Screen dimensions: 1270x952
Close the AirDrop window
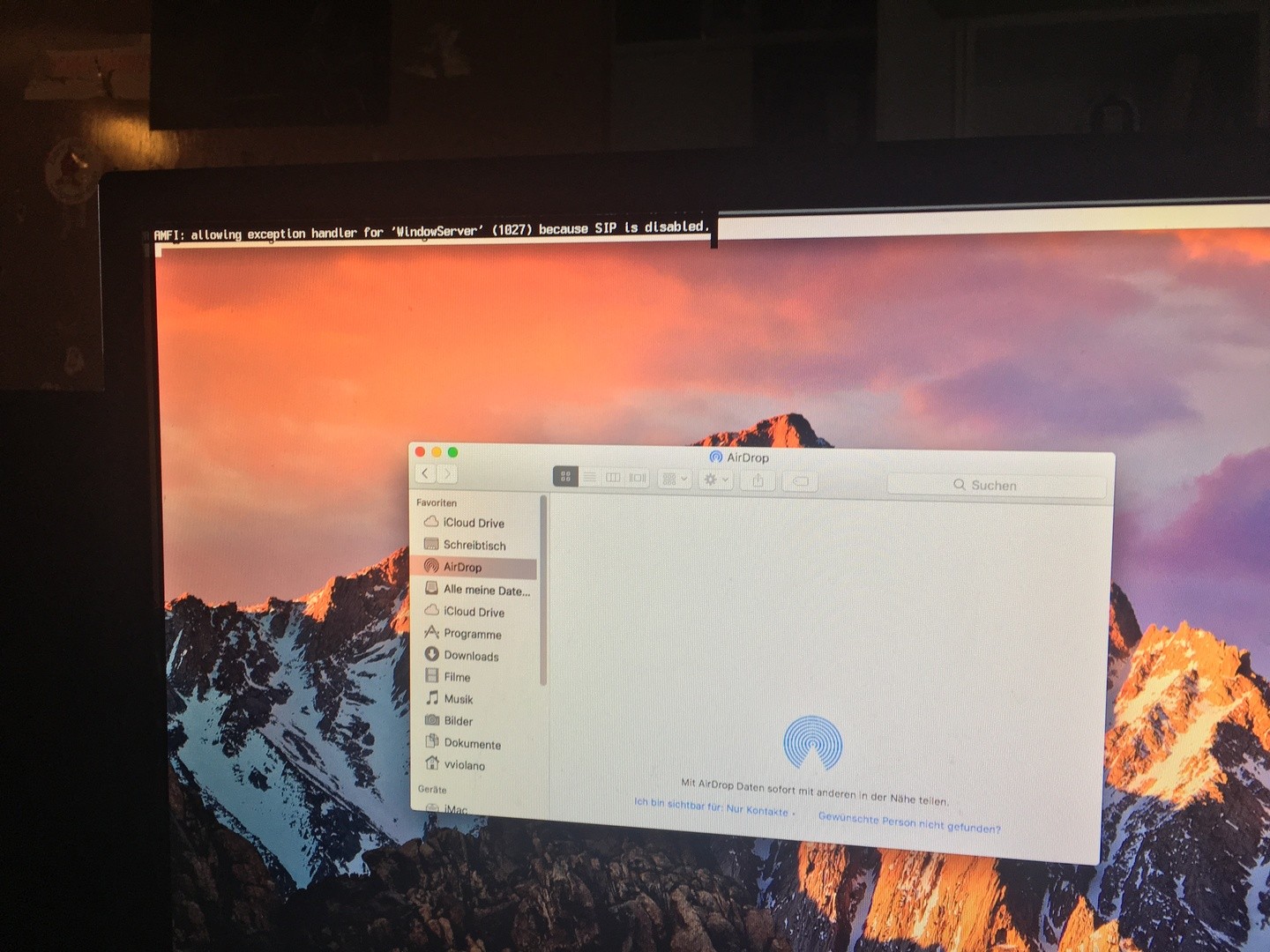pyautogui.click(x=420, y=452)
